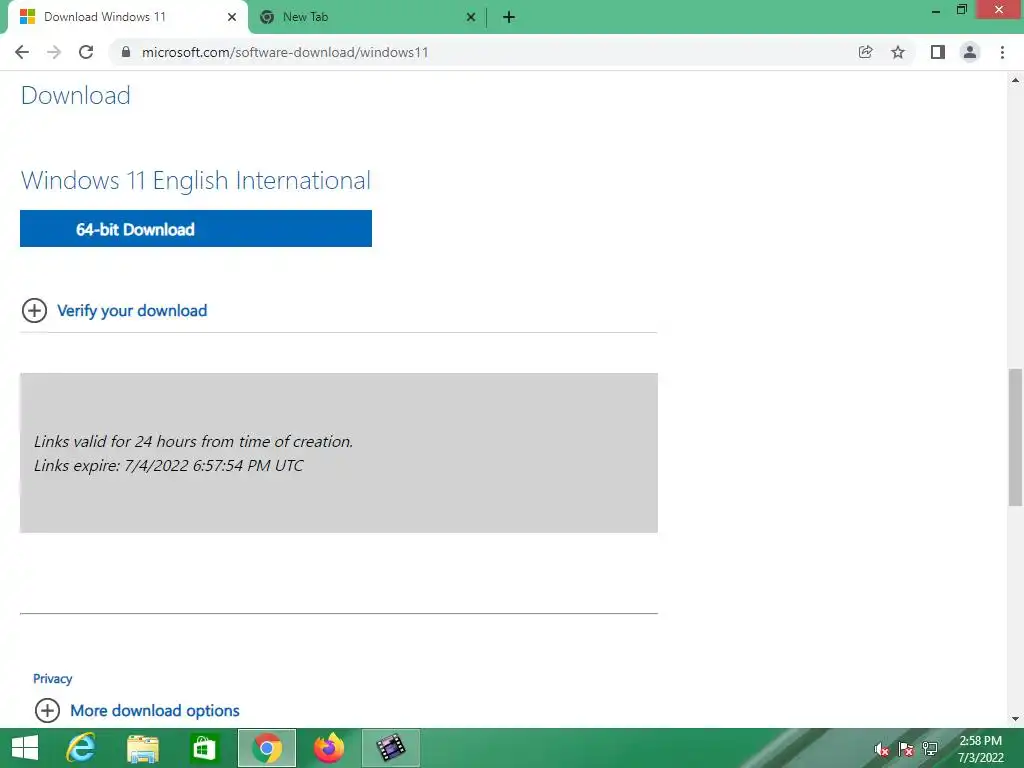
Task: Open a new browser tab
Action: pos(509,17)
